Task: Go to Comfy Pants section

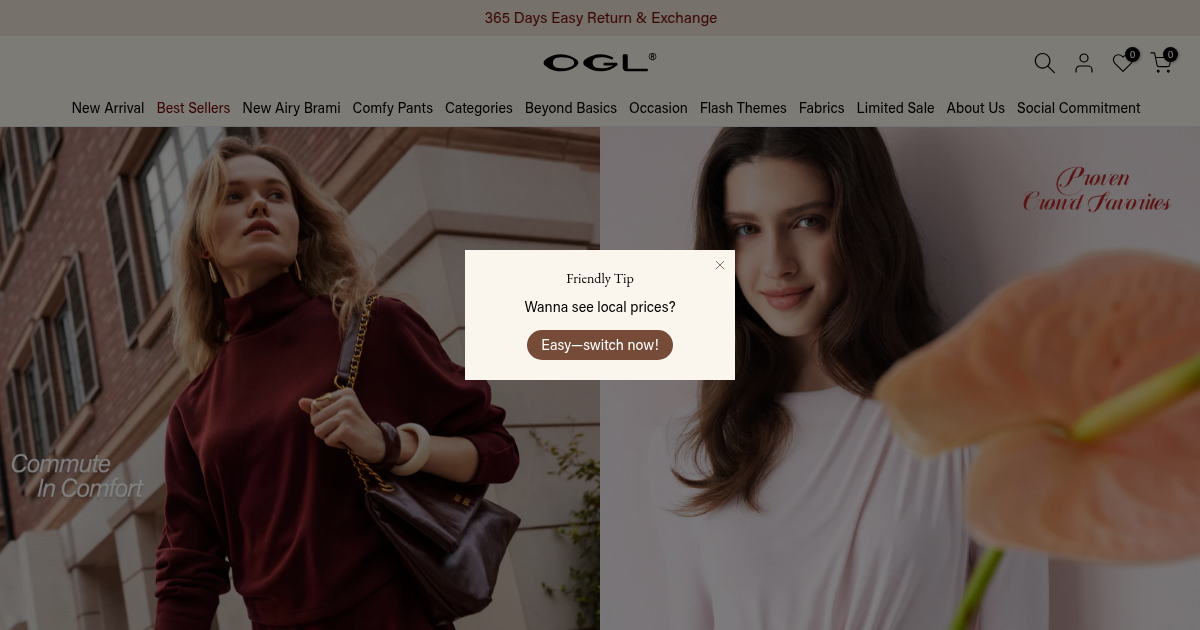Action: 393,108
